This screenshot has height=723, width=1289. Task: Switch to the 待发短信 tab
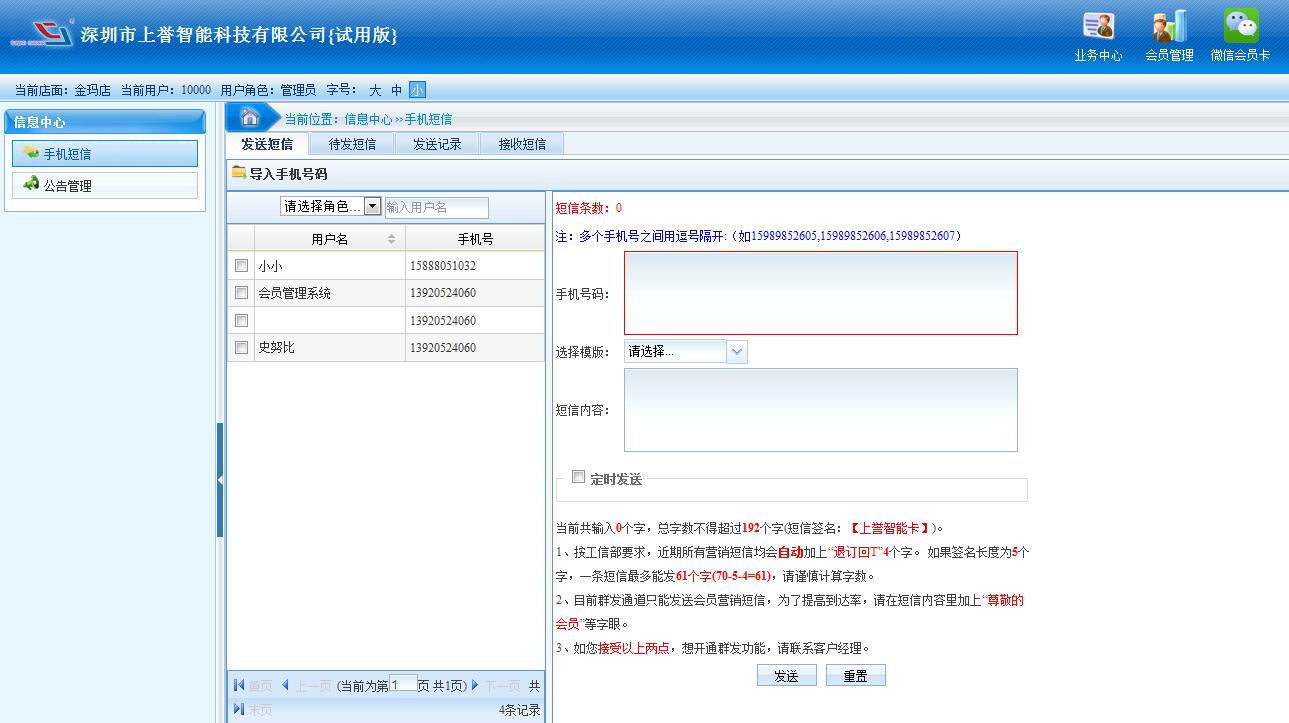[x=352, y=144]
